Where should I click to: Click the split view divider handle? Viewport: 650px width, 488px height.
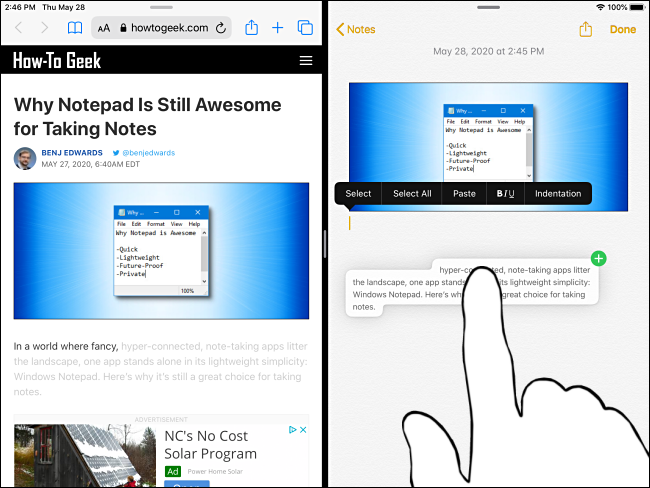pyautogui.click(x=325, y=244)
